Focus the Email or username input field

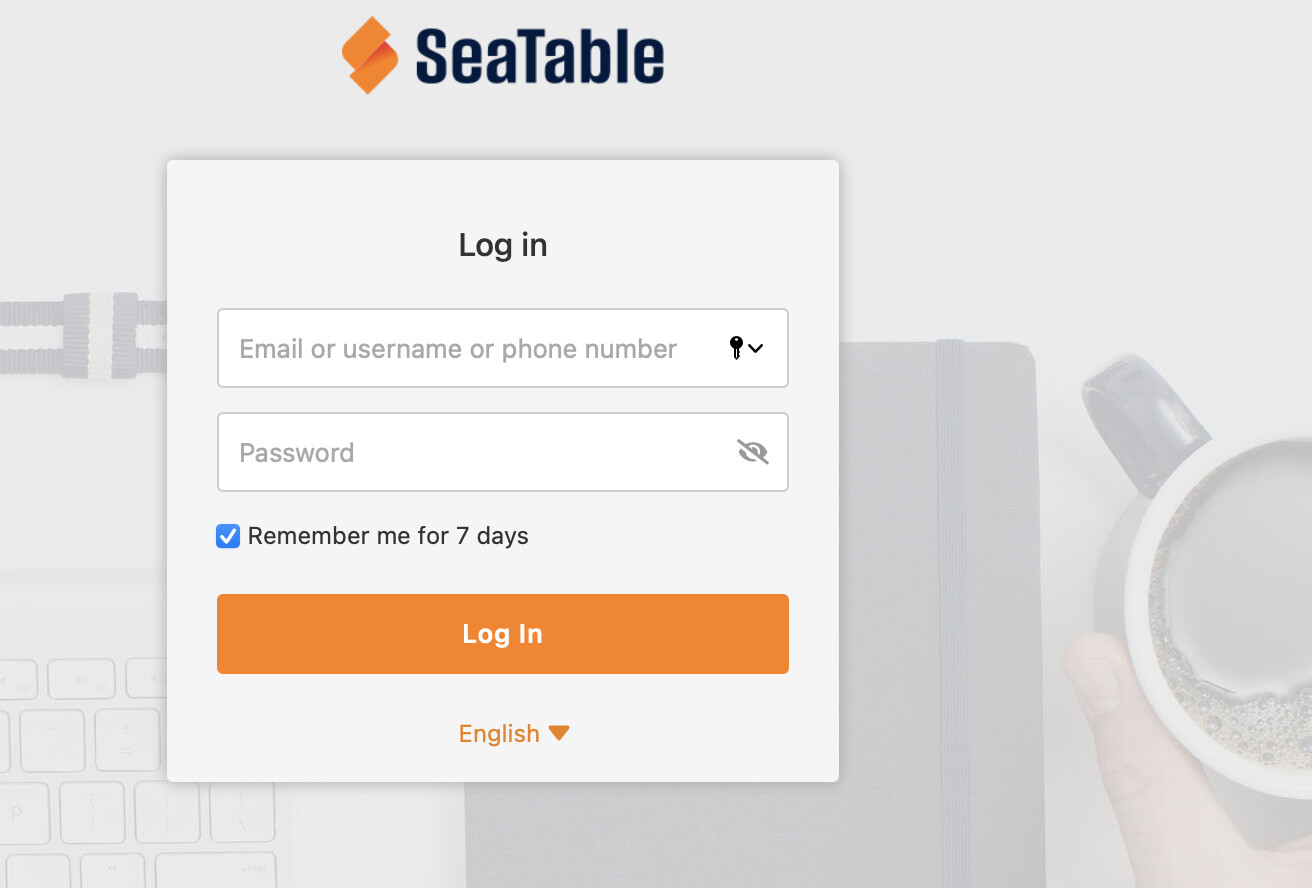(x=503, y=348)
